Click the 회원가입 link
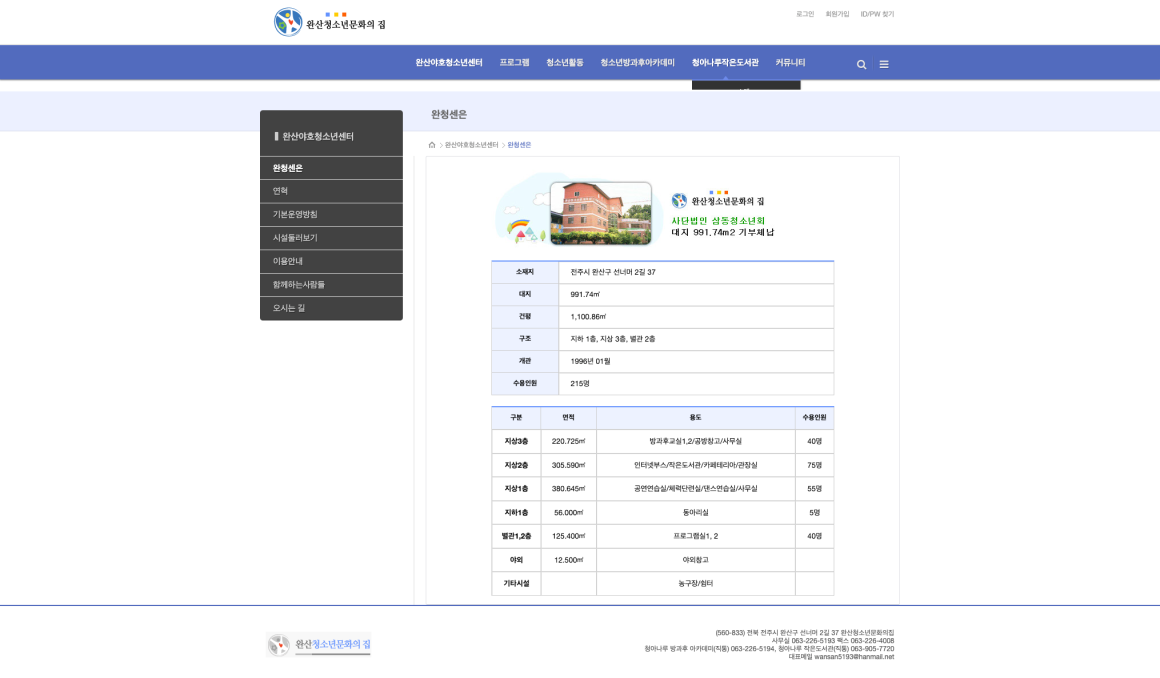The height and width of the screenshot is (678, 1160). click(837, 14)
